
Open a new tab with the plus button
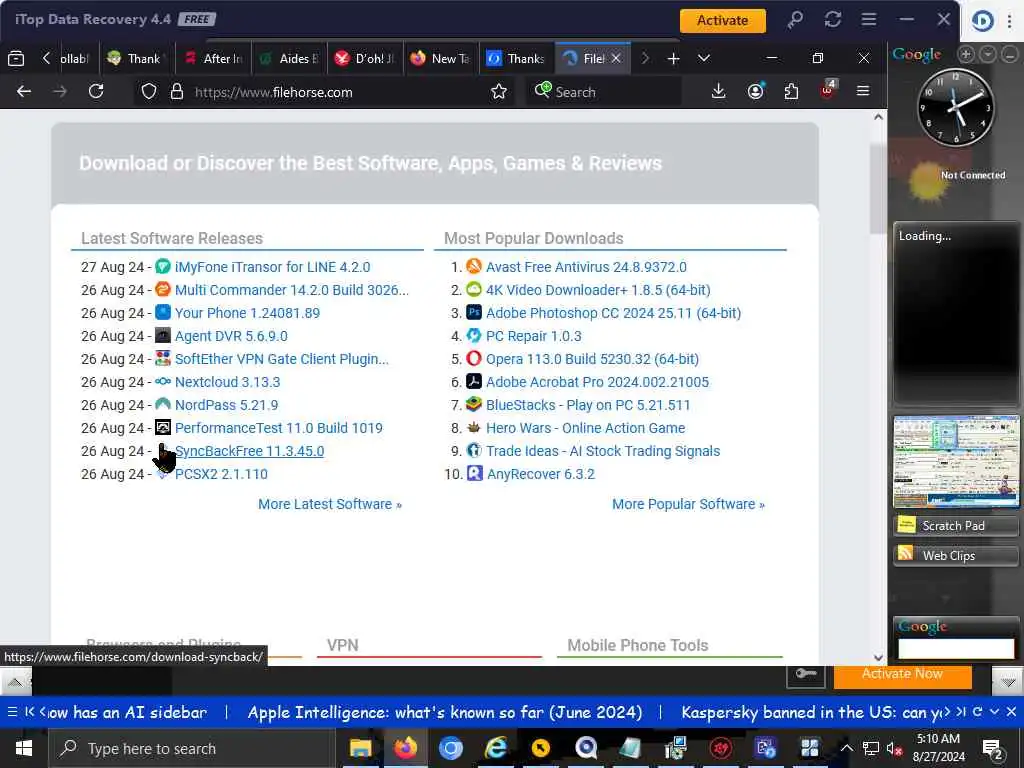[673, 59]
